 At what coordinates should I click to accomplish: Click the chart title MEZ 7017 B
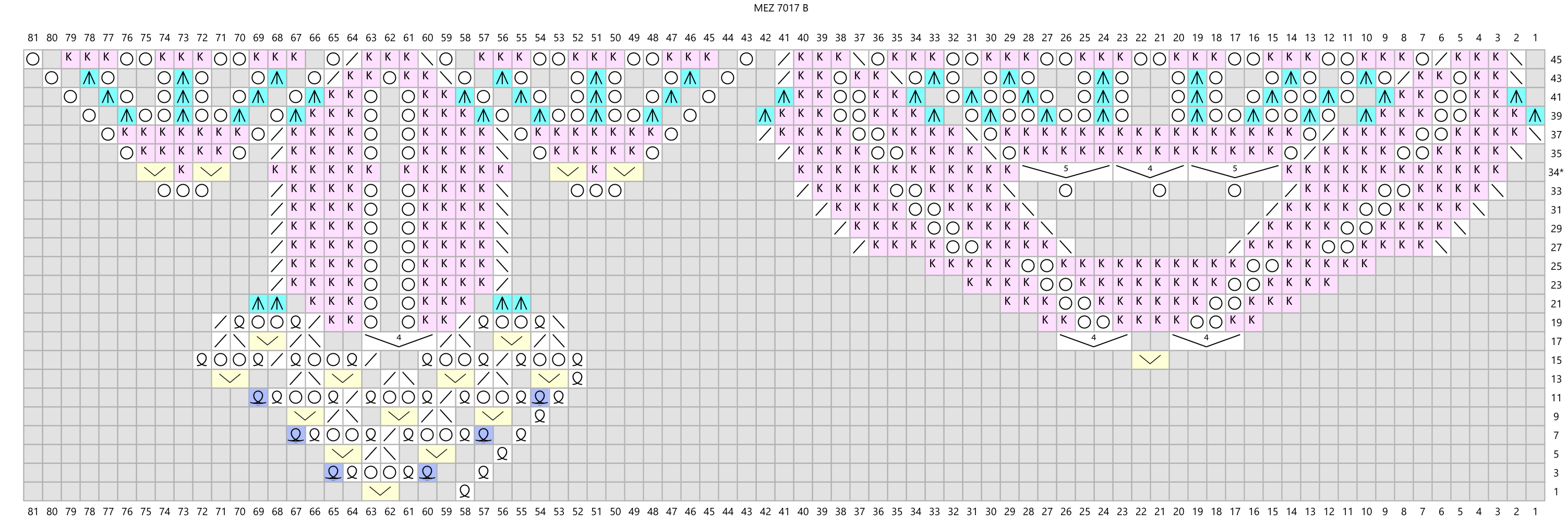coord(780,8)
